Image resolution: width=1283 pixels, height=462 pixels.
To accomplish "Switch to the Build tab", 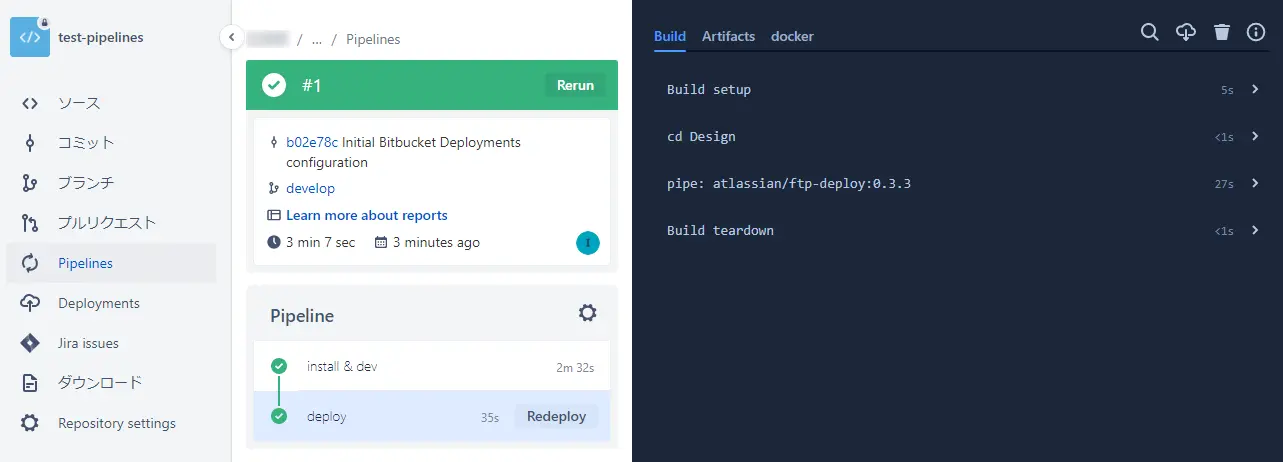I will (x=670, y=36).
